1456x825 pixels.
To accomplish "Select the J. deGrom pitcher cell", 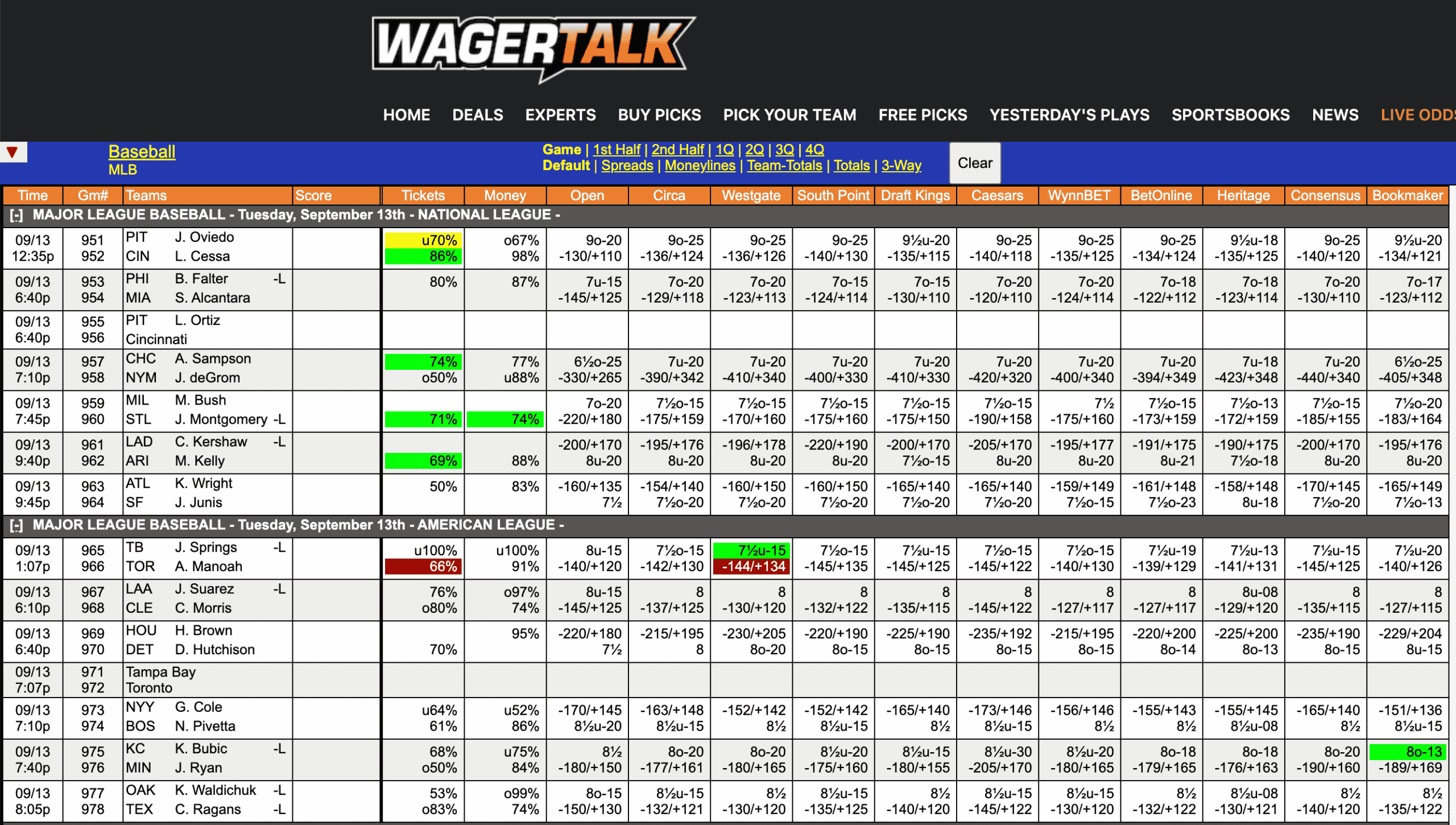I will coord(208,378).
